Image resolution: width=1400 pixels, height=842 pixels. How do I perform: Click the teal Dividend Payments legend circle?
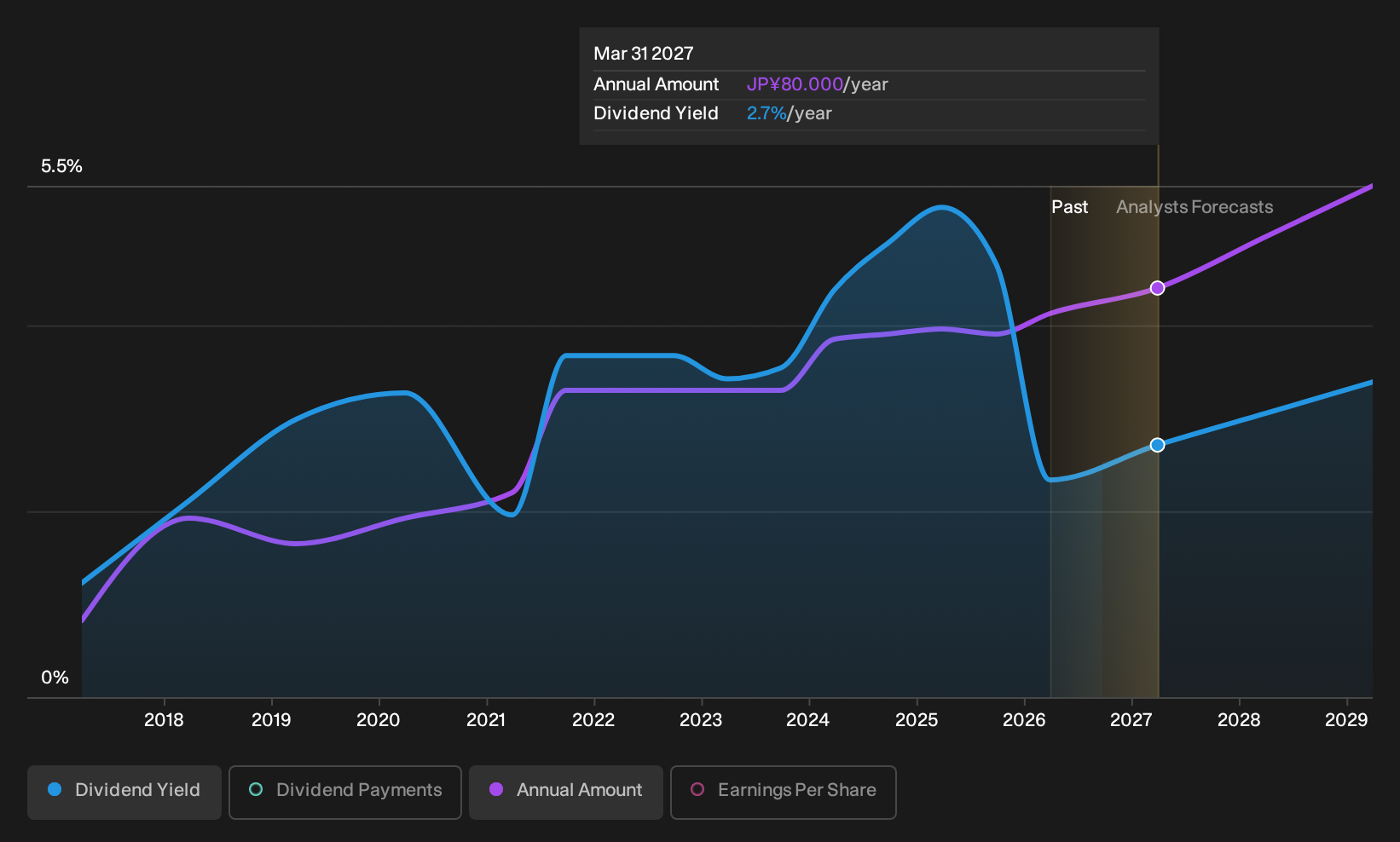point(256,789)
